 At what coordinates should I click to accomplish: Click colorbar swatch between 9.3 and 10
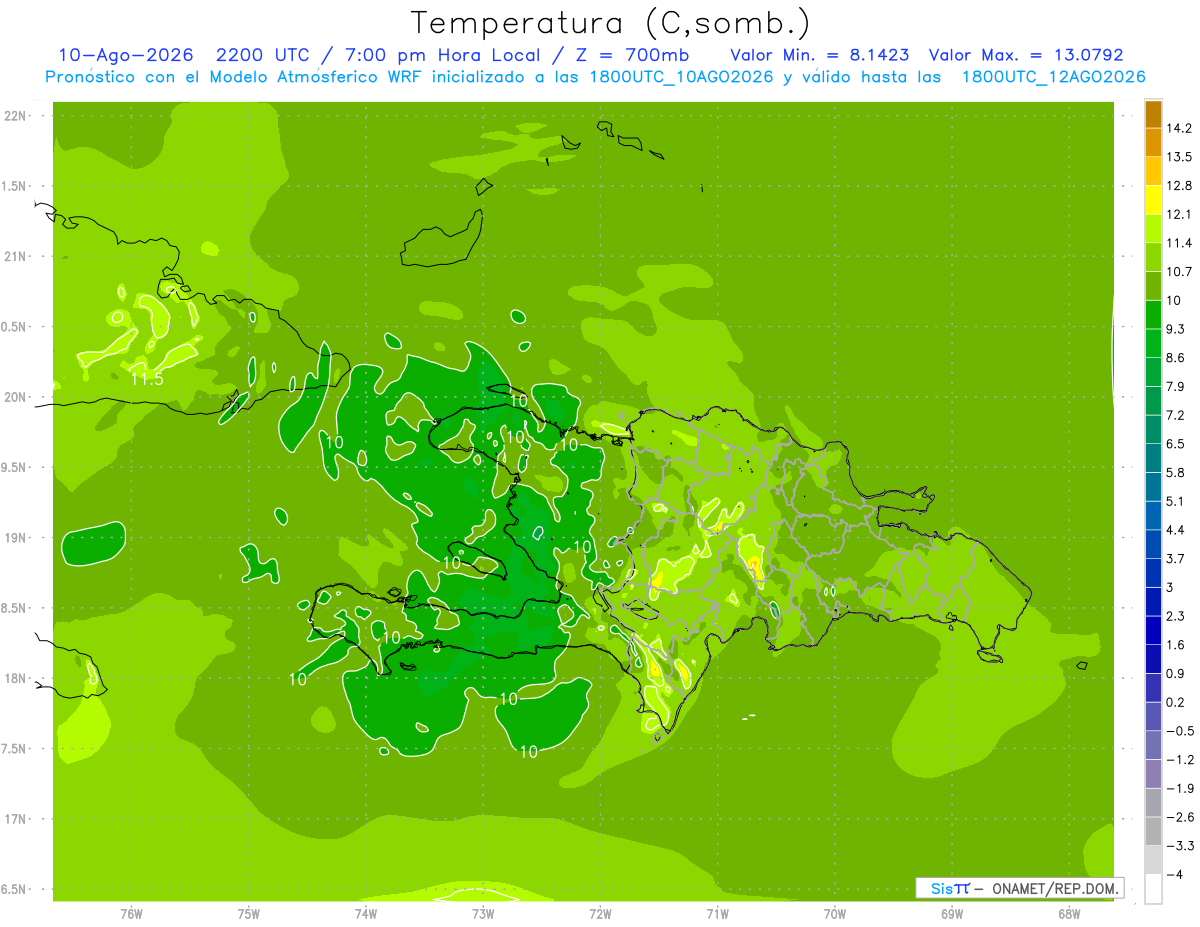click(x=1153, y=315)
